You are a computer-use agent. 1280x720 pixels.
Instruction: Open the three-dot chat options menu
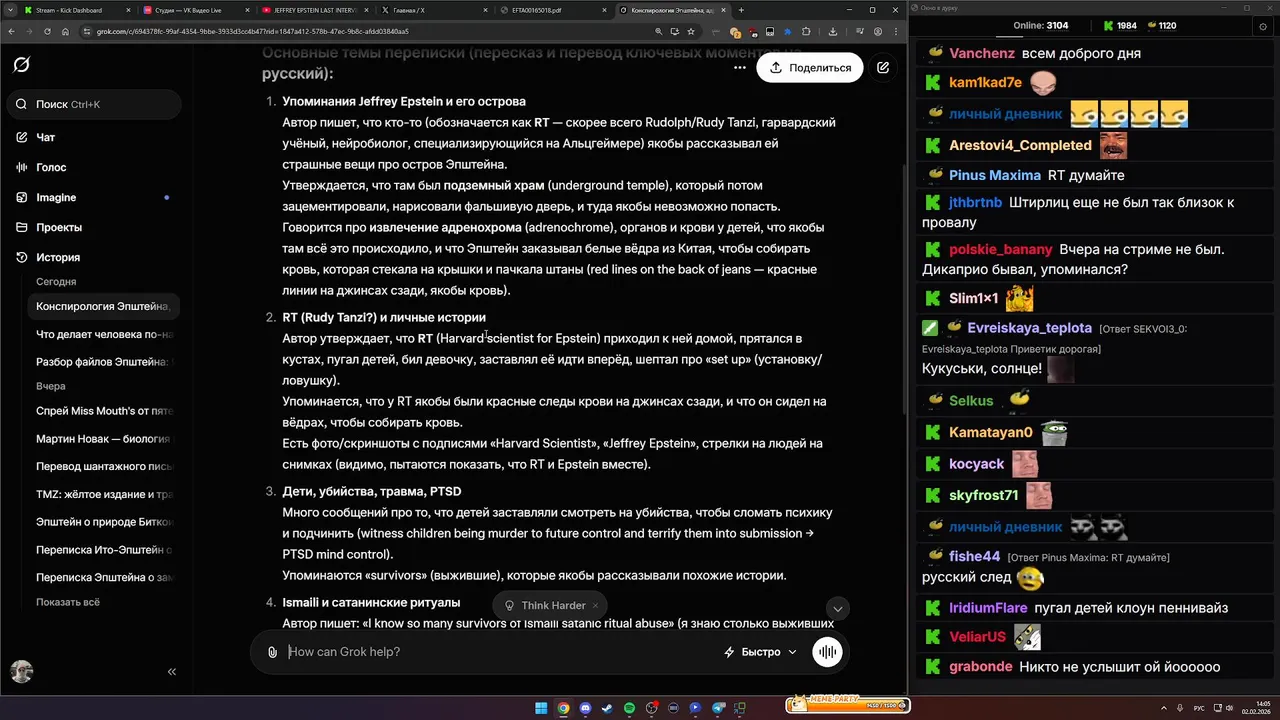pos(739,67)
